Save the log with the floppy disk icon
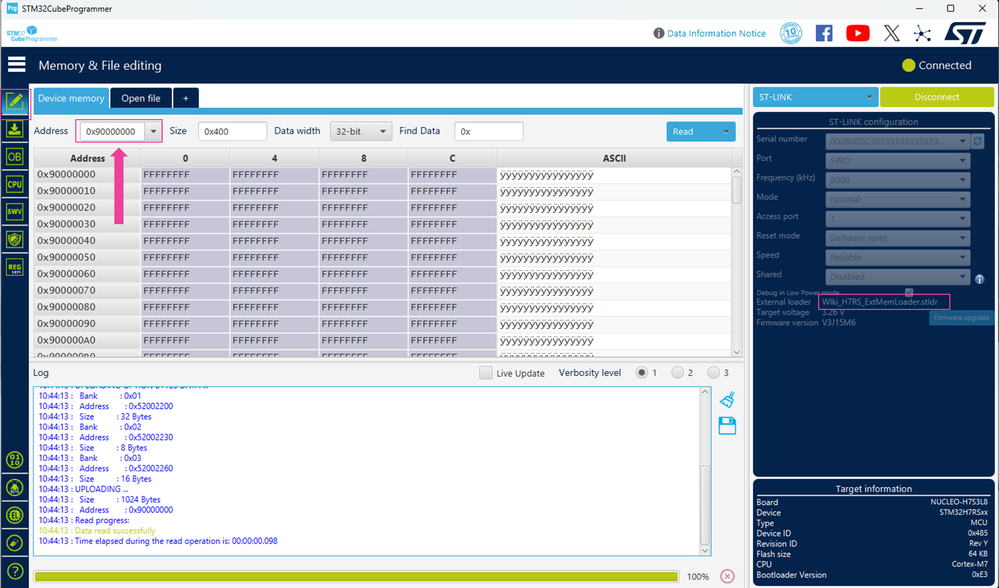The image size is (999, 588). [727, 426]
